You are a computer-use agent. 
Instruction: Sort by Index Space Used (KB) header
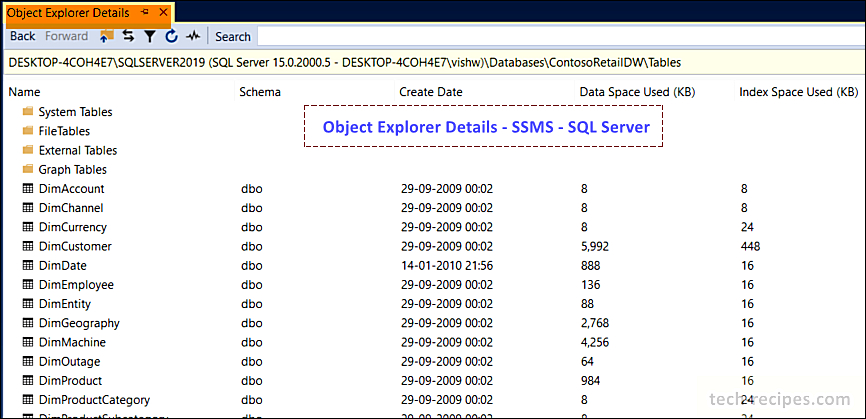coord(799,92)
